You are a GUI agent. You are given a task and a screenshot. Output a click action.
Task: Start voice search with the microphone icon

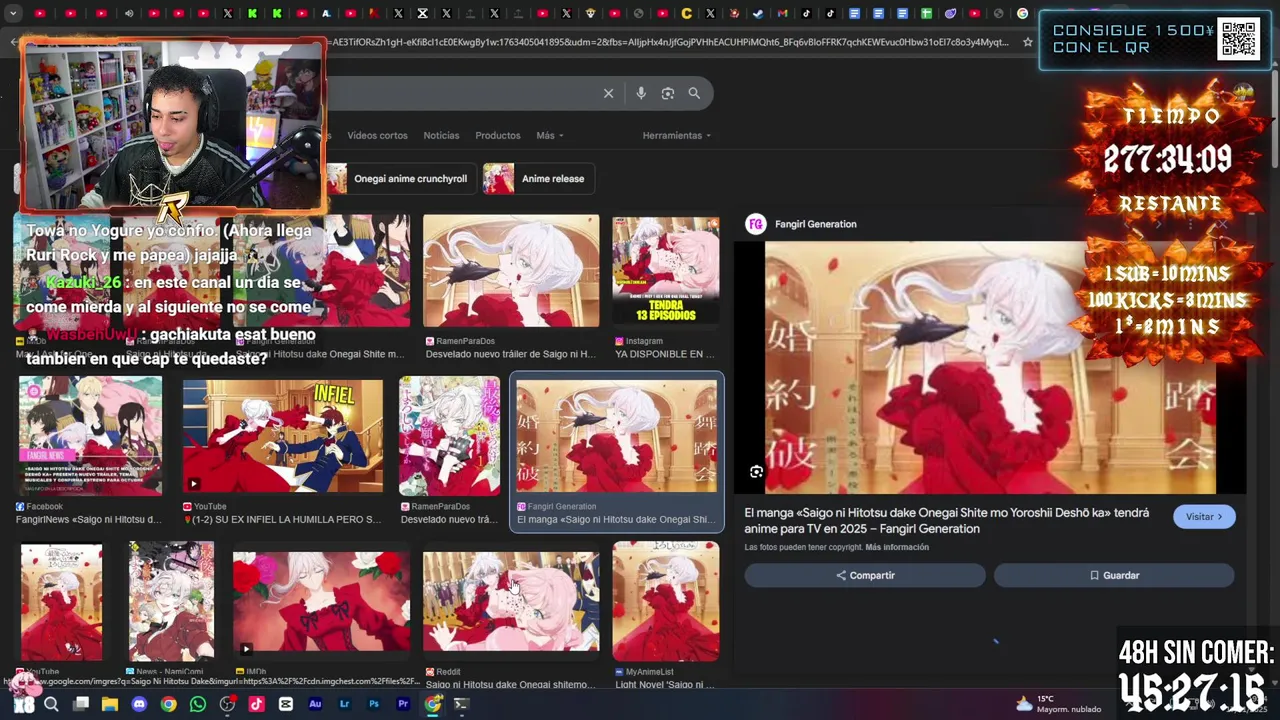point(641,93)
